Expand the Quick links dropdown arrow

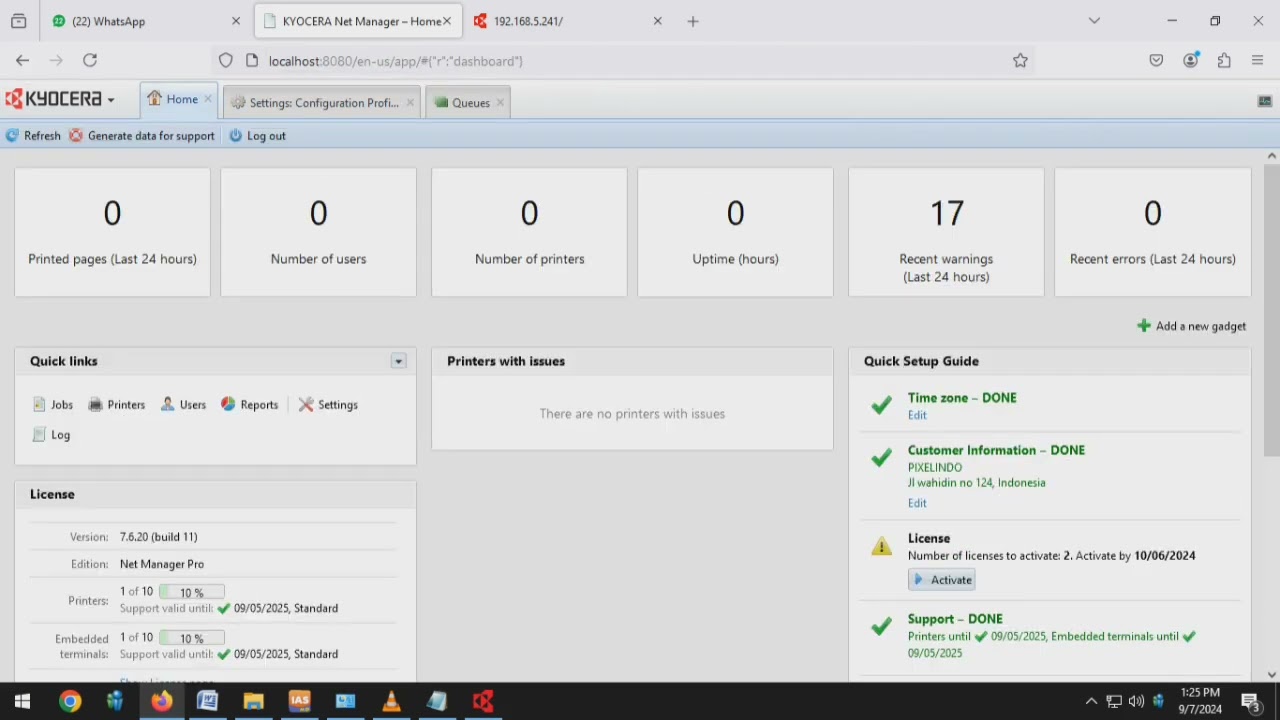pyautogui.click(x=398, y=361)
